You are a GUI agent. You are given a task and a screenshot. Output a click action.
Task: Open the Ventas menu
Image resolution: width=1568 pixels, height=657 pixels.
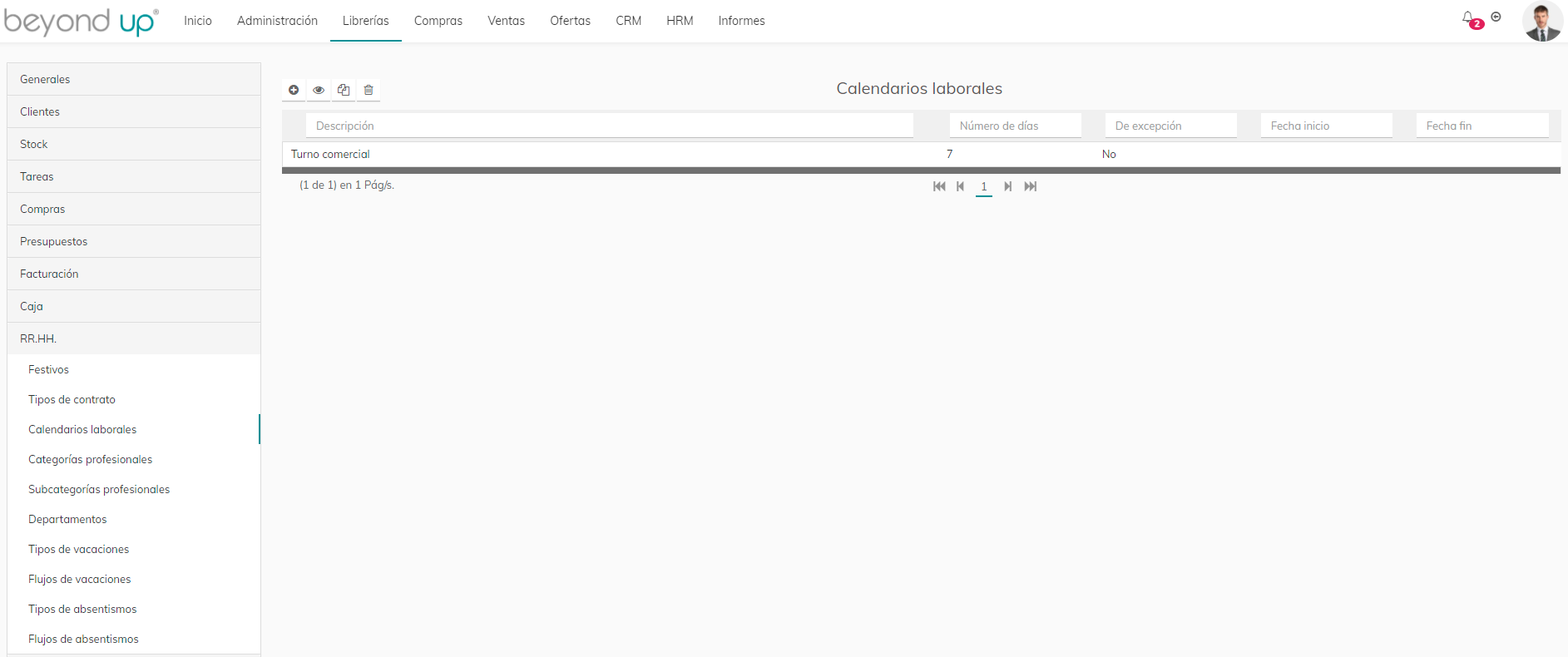click(x=506, y=21)
